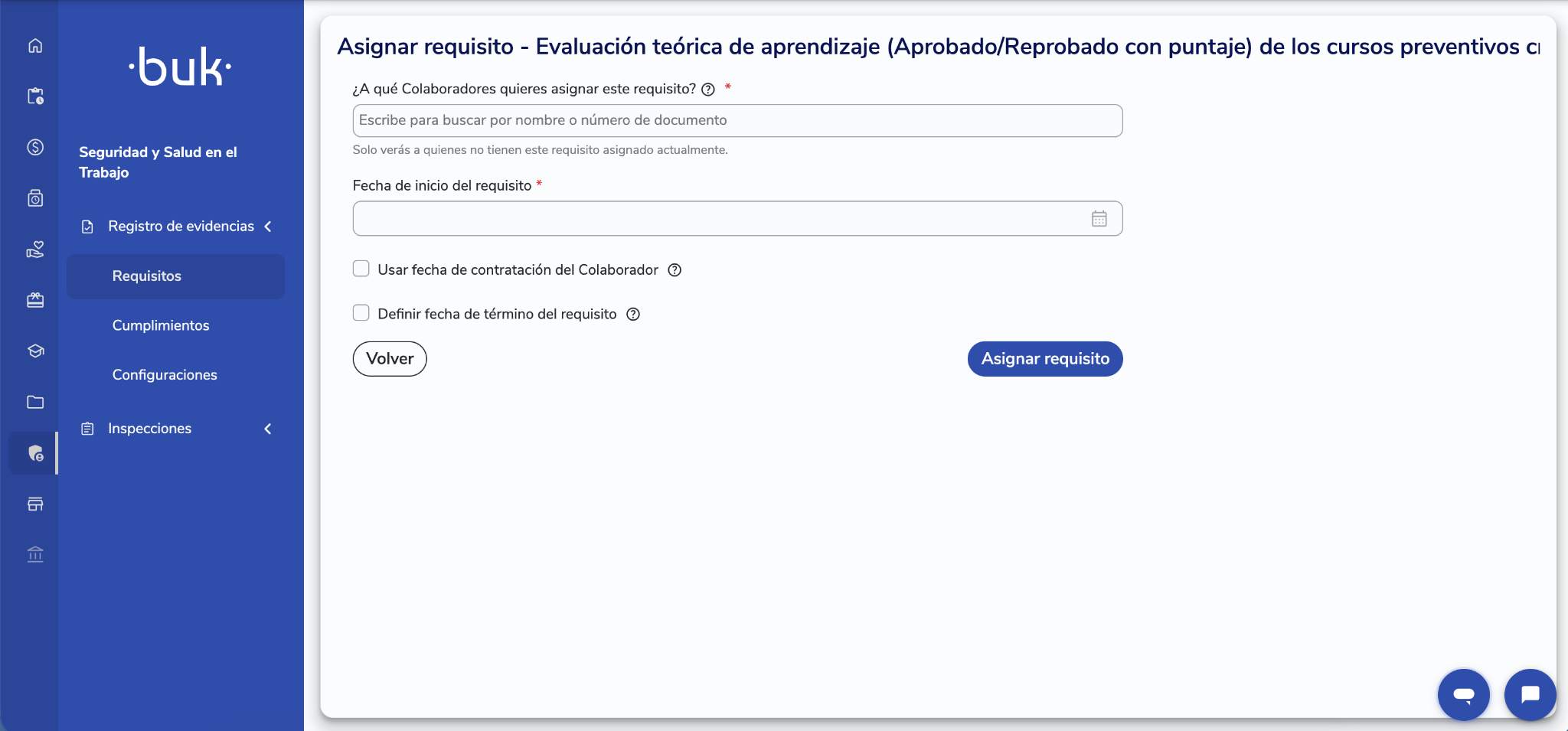Select Cumplimientos in the side menu
Image resolution: width=1568 pixels, height=731 pixels.
pos(161,325)
